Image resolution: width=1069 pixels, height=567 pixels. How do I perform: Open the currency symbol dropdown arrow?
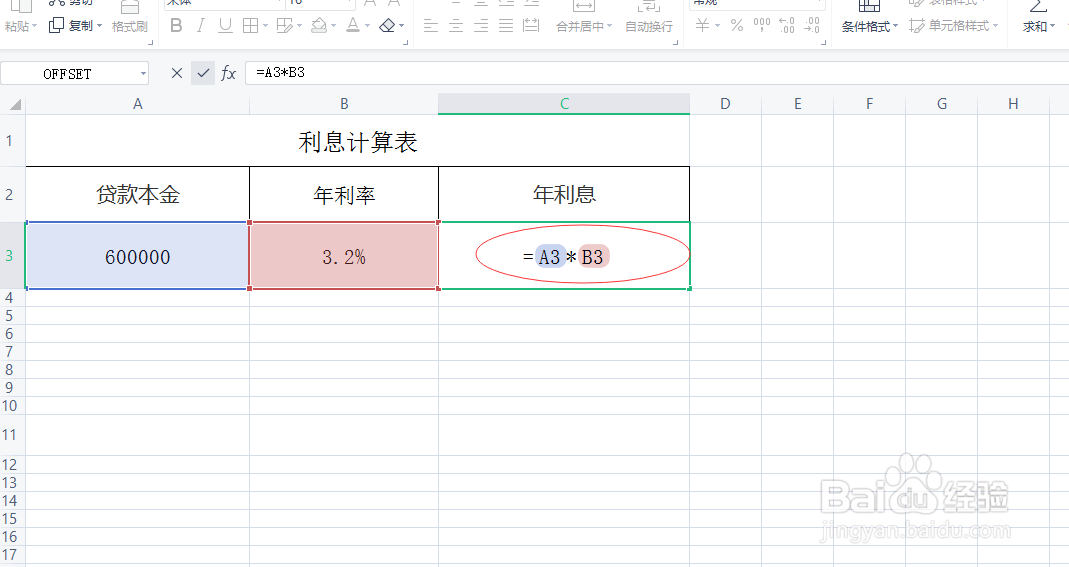717,27
